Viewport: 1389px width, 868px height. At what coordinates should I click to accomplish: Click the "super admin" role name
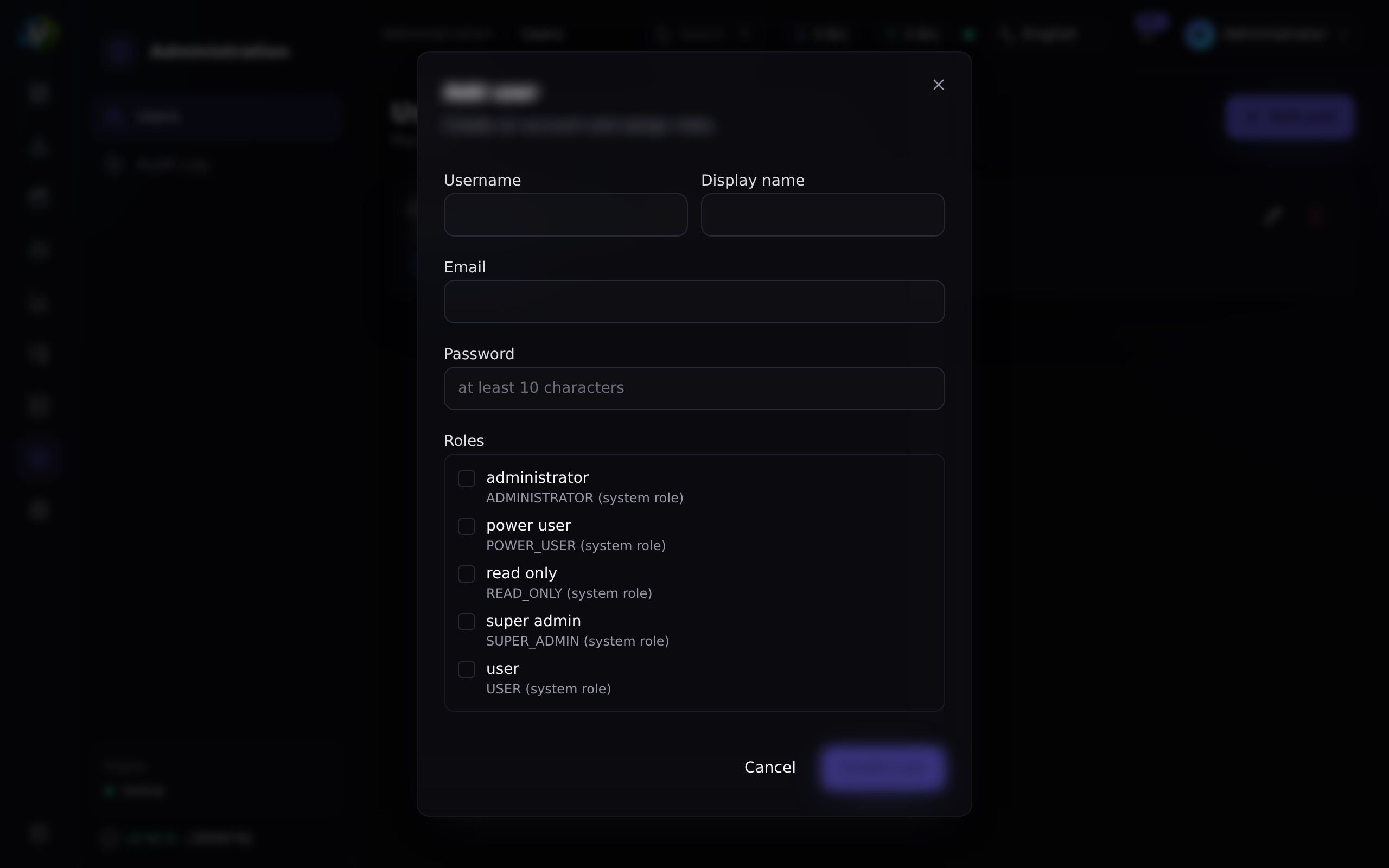[533, 621]
